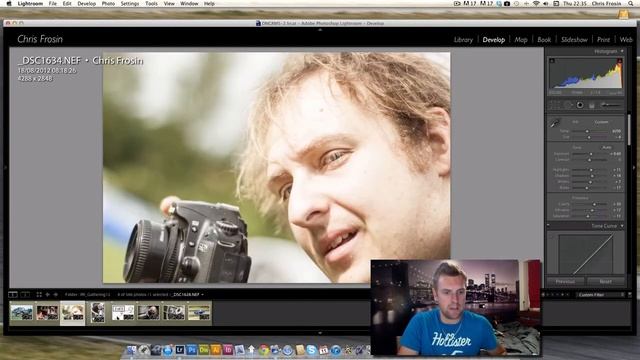Click the Clarity slider handle
Screen dimensions: 640x360
click(x=594, y=204)
